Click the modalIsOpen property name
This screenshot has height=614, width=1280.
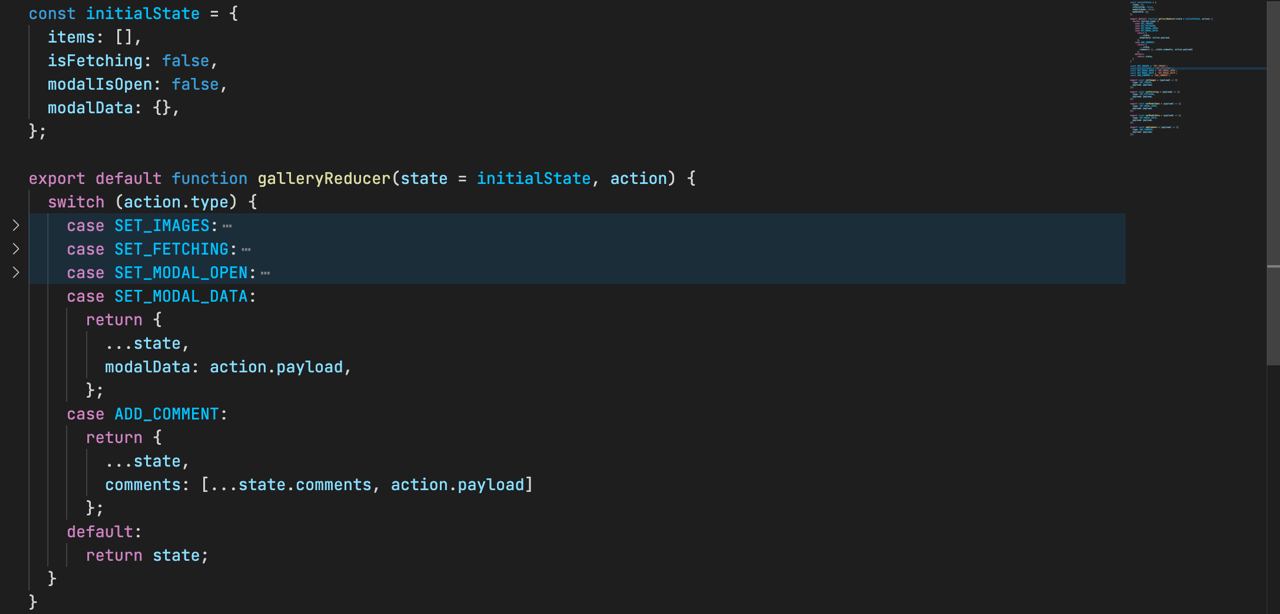tap(99, 85)
